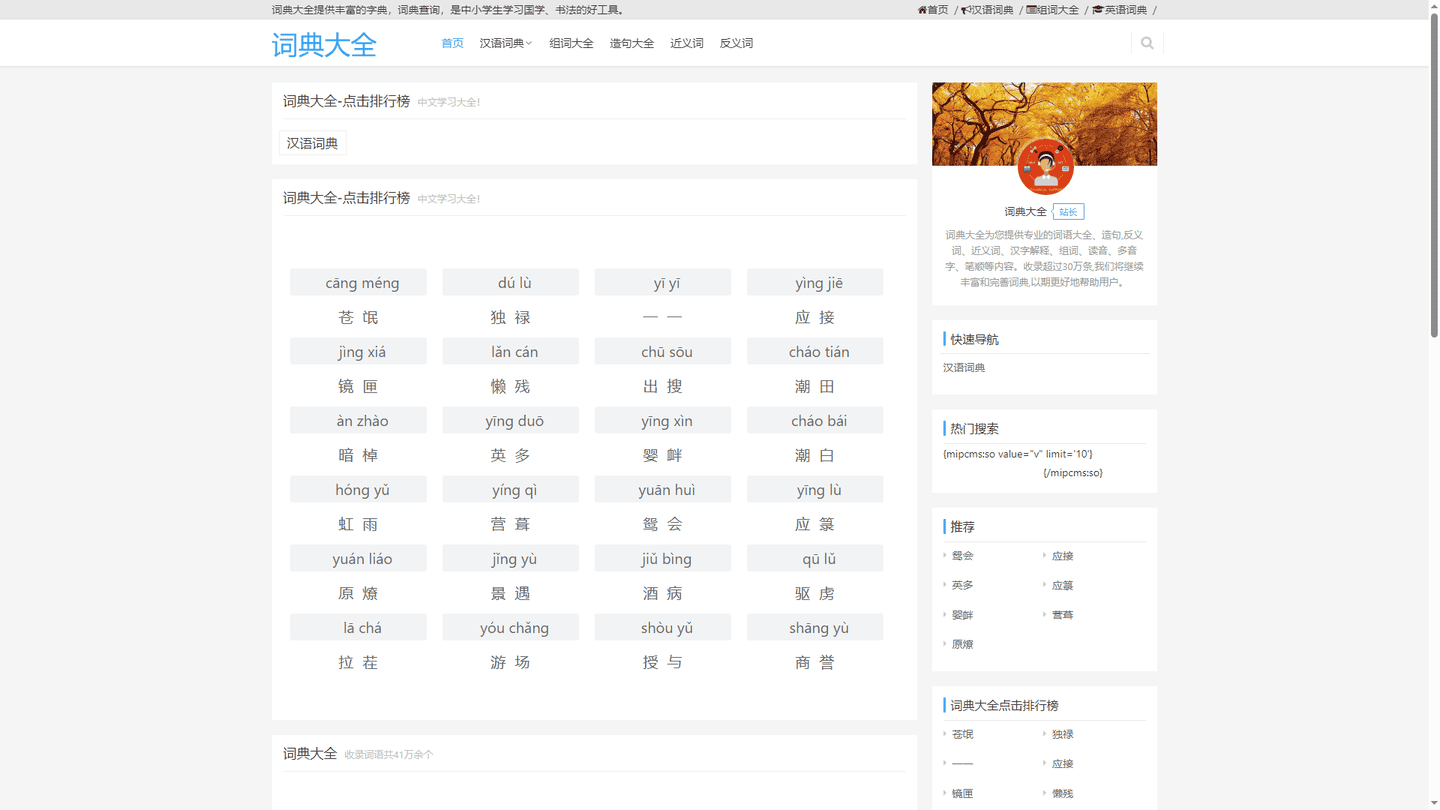Open the word 潮田 in grid
The image size is (1440, 810).
(x=815, y=386)
